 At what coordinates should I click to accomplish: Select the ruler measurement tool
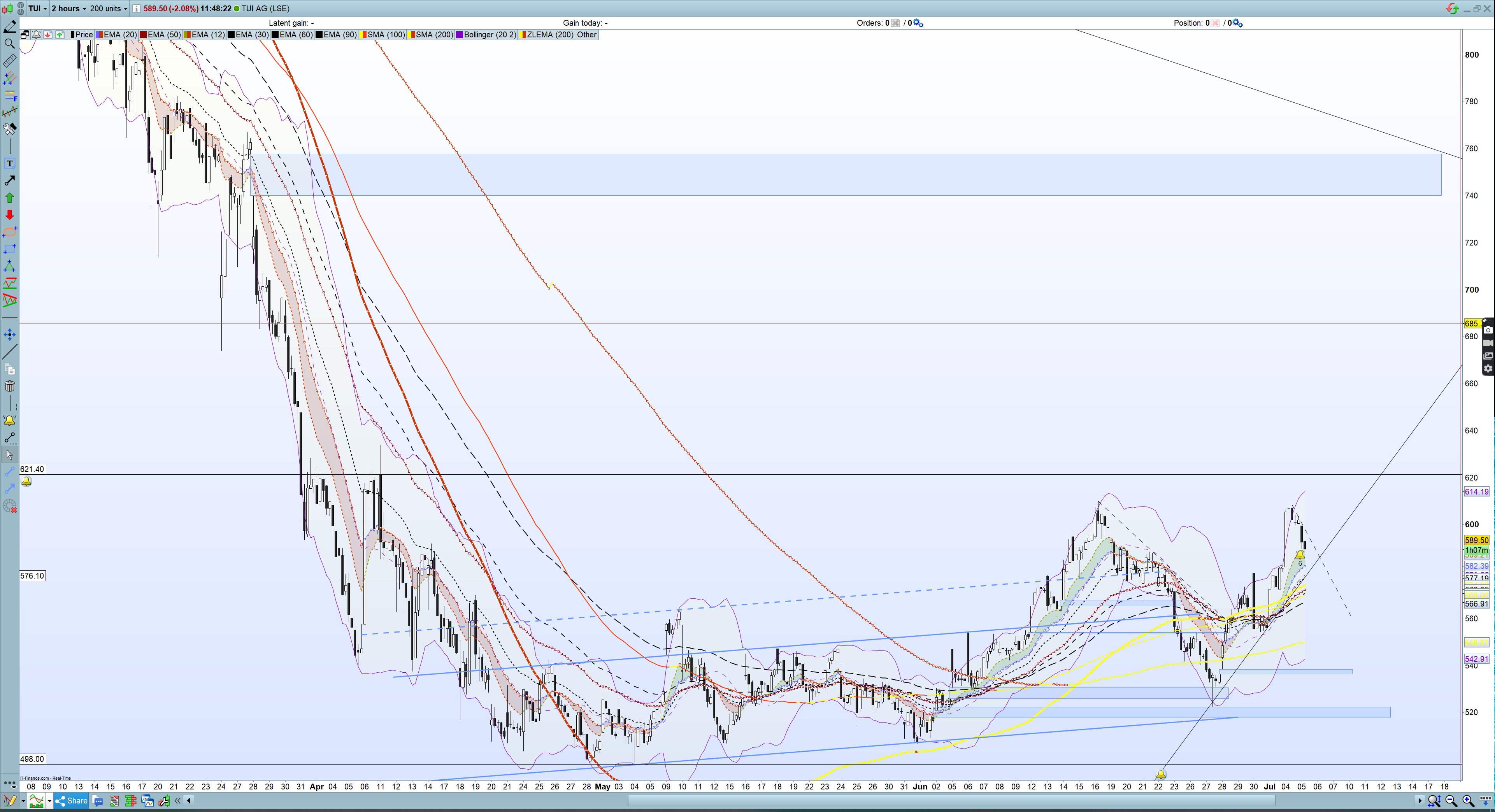coord(9,60)
